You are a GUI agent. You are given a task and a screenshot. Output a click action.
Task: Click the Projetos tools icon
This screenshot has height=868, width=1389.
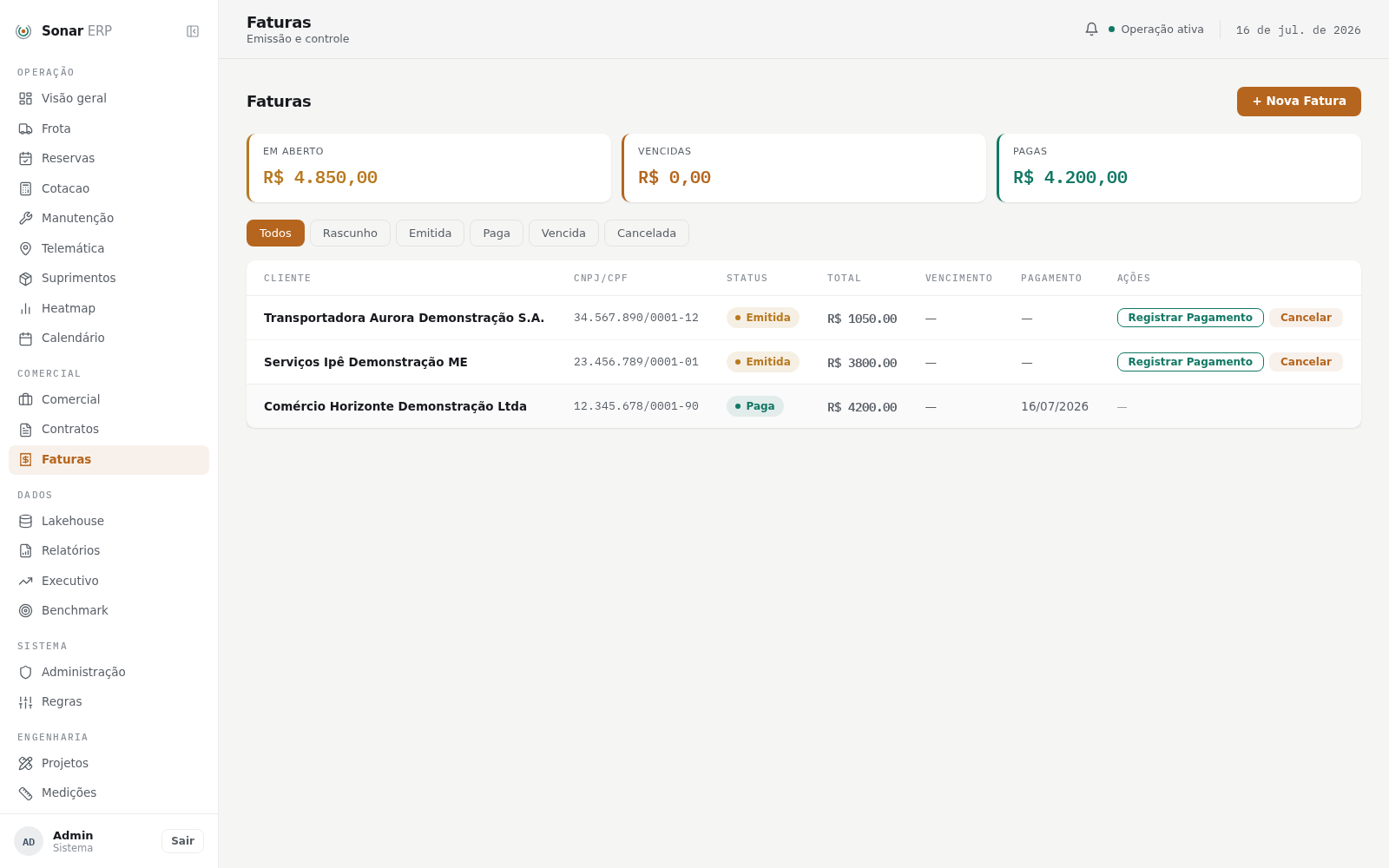click(x=26, y=763)
